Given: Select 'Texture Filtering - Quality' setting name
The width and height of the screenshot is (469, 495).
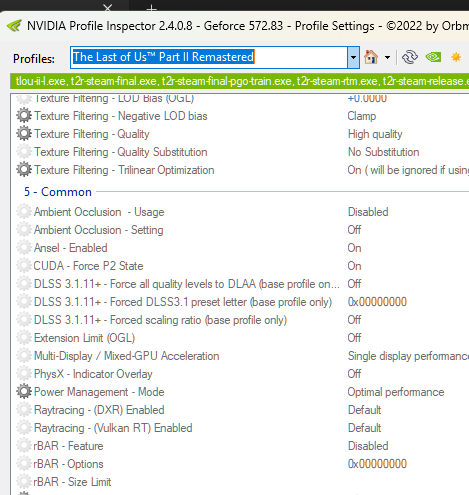Looking at the screenshot, I should [92, 134].
